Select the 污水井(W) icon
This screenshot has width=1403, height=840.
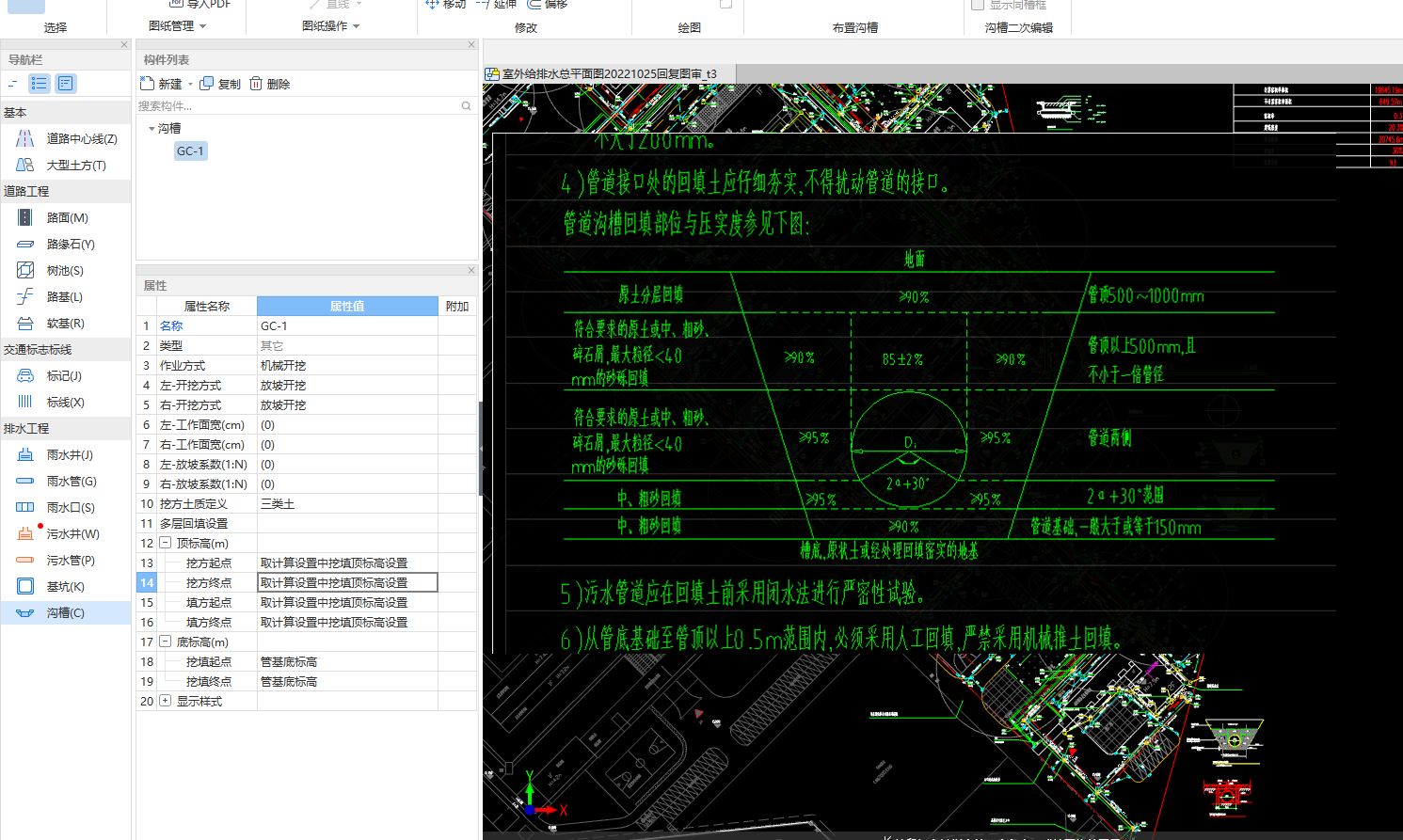(x=25, y=533)
